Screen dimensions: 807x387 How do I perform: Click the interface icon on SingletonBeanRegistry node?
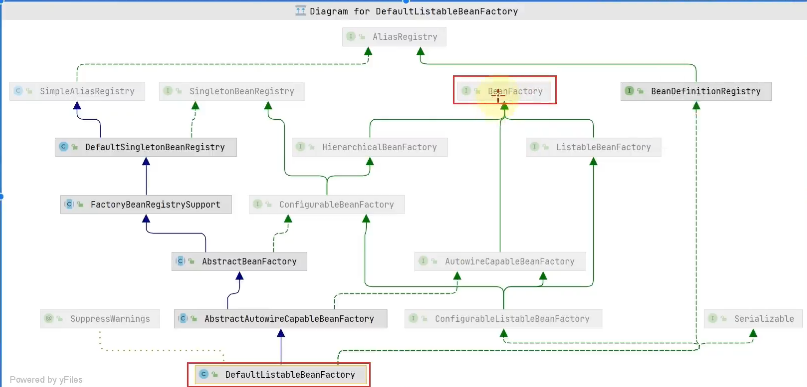coord(167,91)
